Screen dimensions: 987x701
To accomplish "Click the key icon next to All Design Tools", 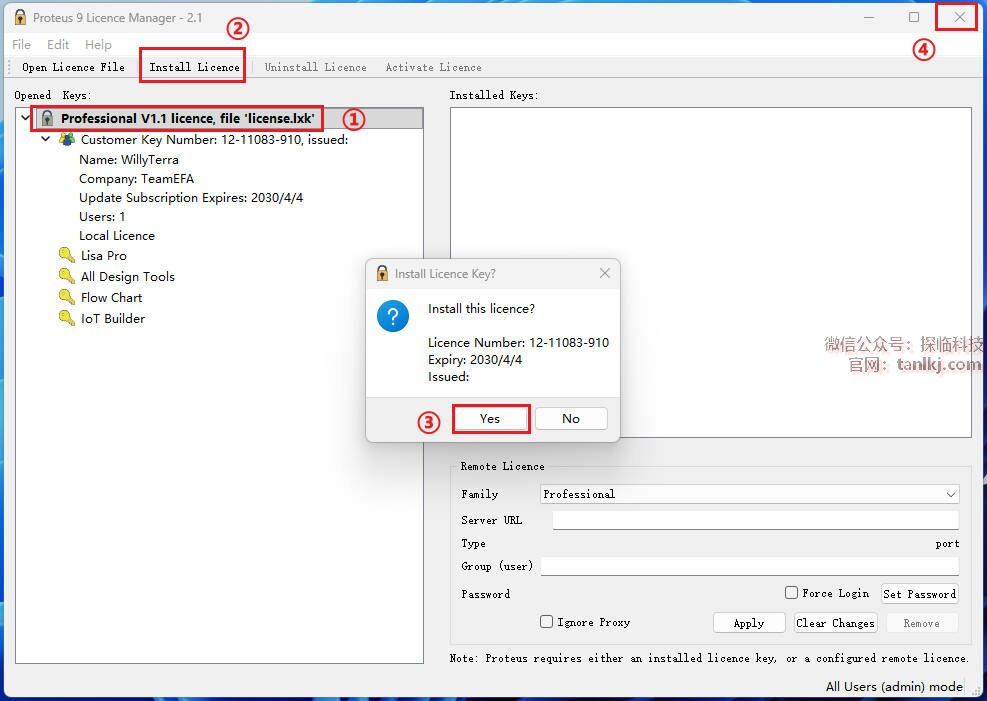I will tap(67, 276).
